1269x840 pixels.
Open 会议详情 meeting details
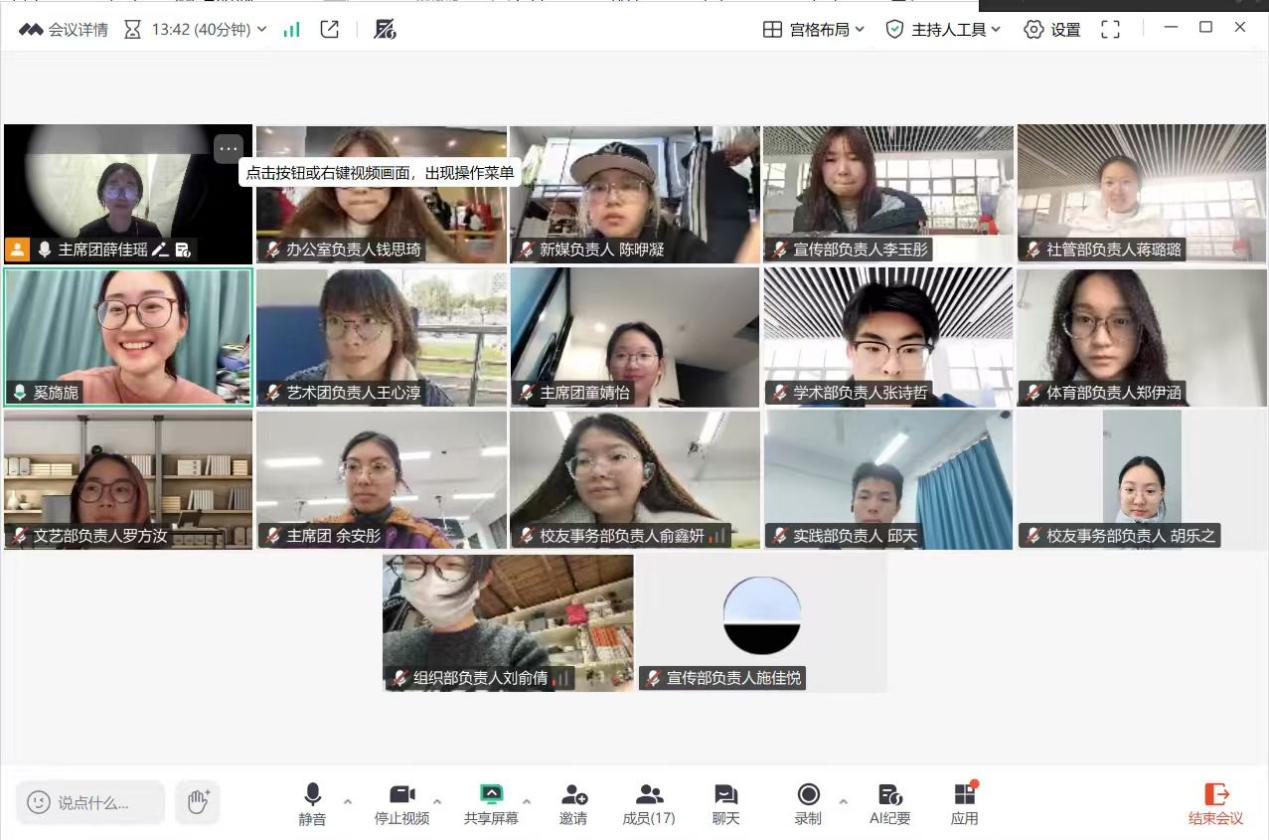tap(63, 30)
